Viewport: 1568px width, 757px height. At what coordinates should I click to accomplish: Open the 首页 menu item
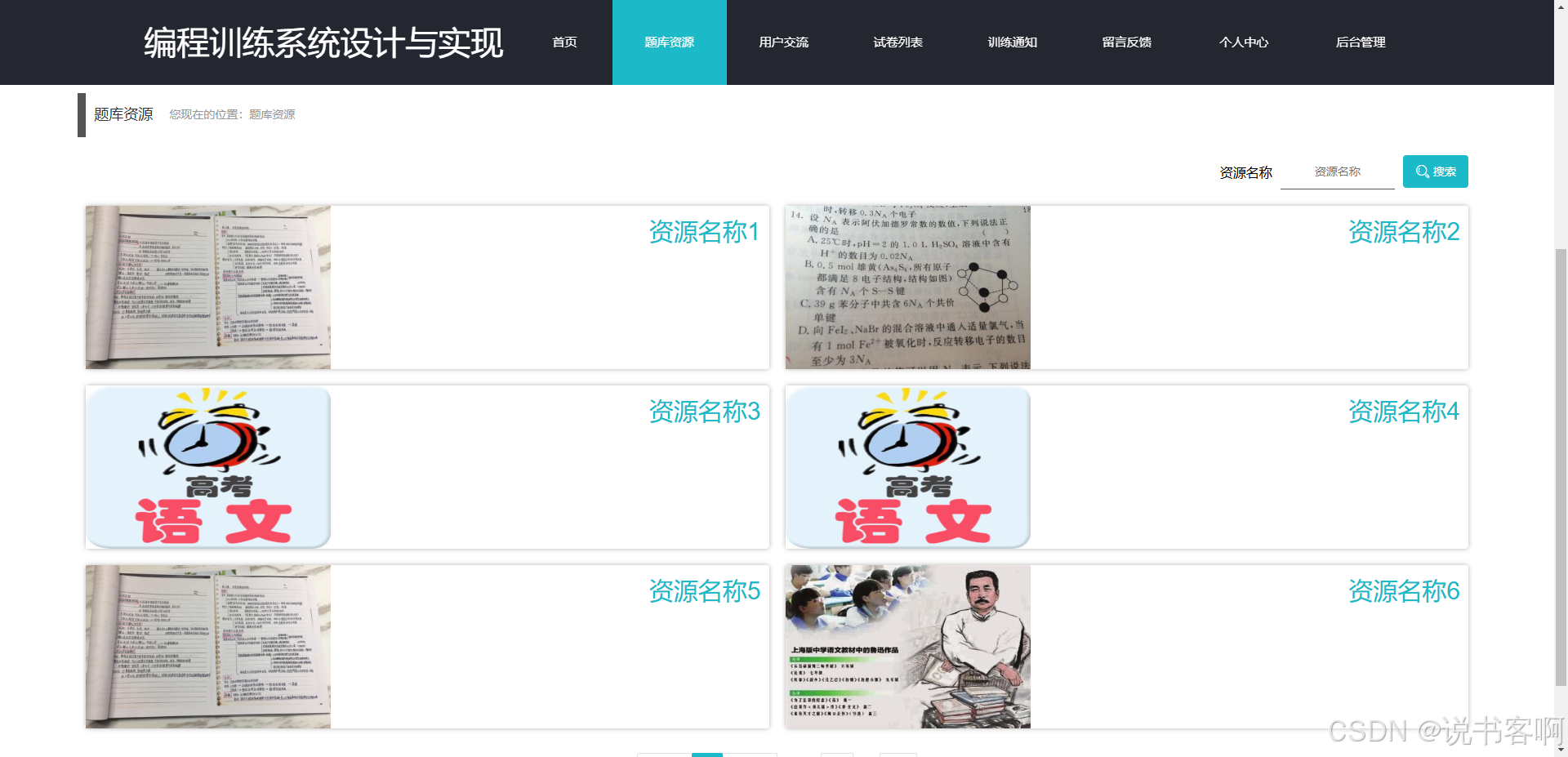tap(564, 42)
